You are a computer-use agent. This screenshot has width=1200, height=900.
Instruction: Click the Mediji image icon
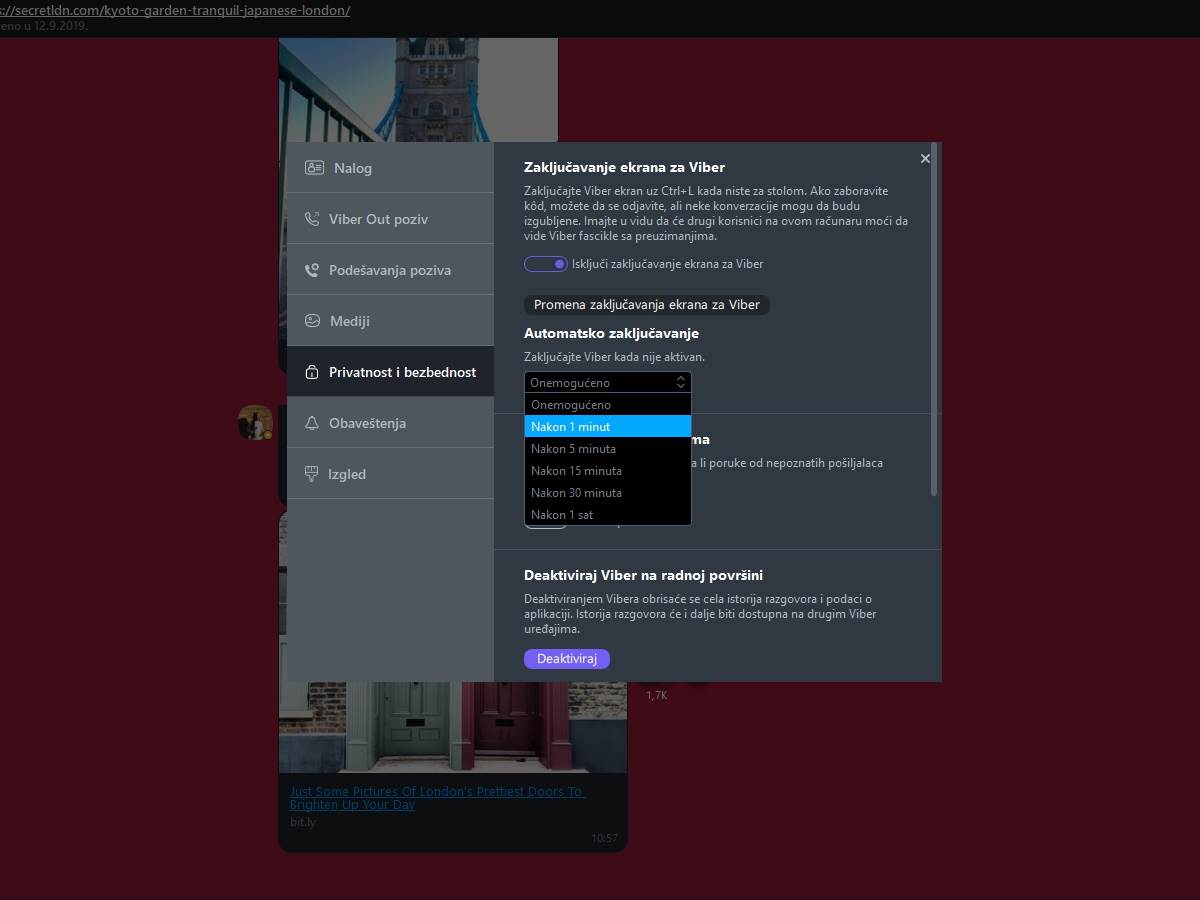coord(313,320)
